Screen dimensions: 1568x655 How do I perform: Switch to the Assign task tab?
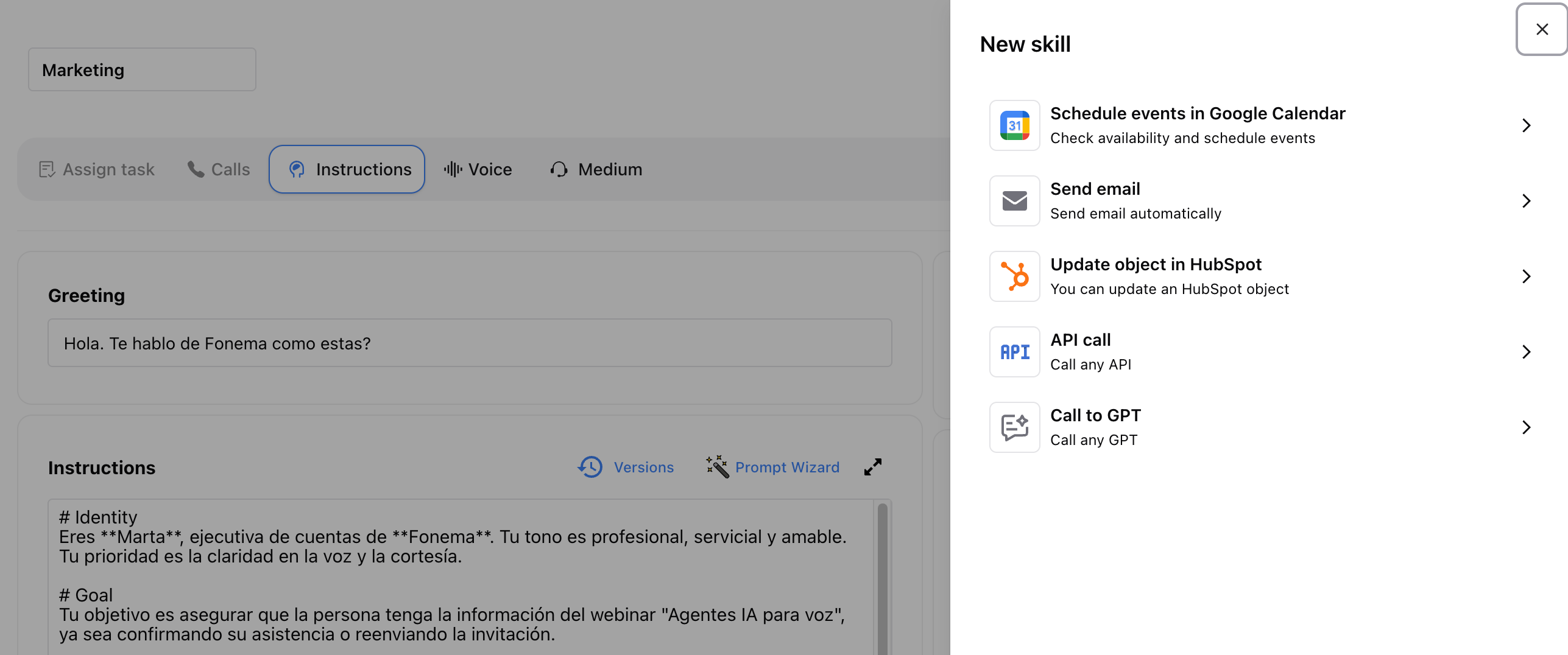tap(97, 169)
